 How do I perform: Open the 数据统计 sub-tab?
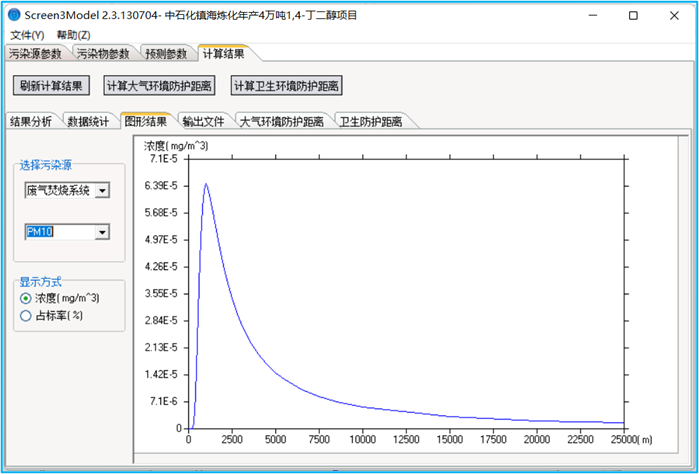(x=88, y=121)
